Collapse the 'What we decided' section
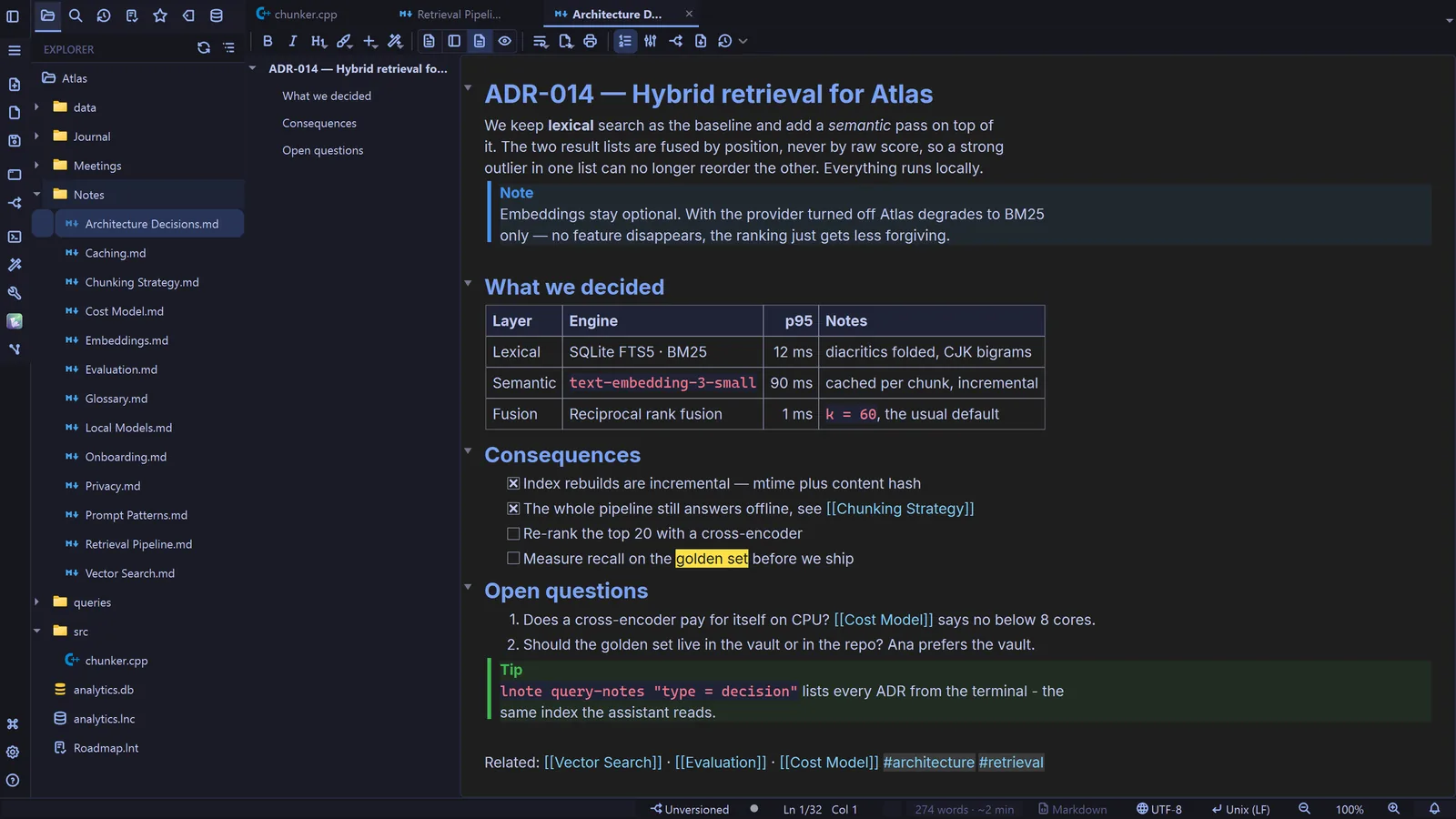This screenshot has width=1456, height=819. click(x=468, y=284)
